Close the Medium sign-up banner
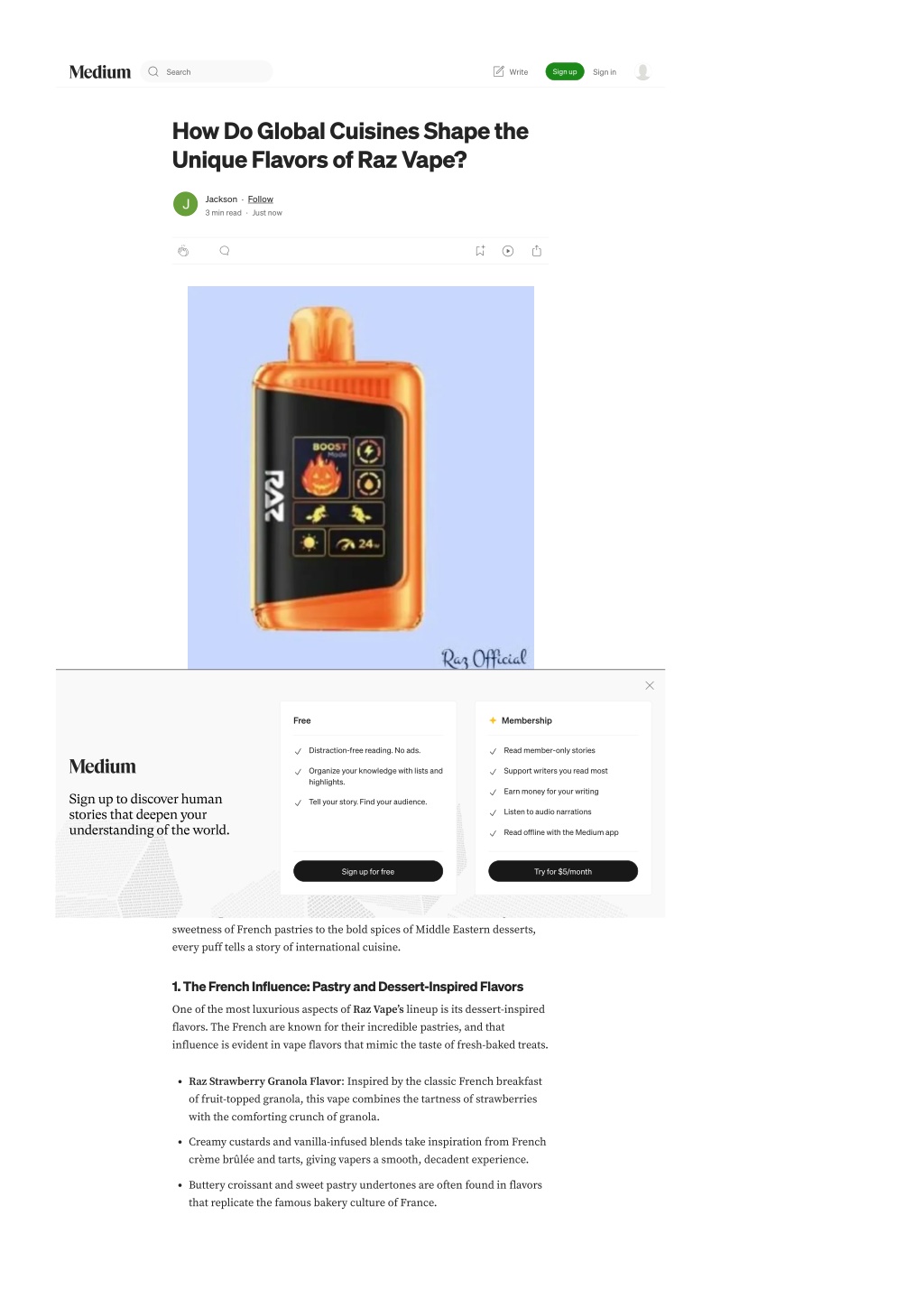The image size is (924, 1308). click(650, 685)
